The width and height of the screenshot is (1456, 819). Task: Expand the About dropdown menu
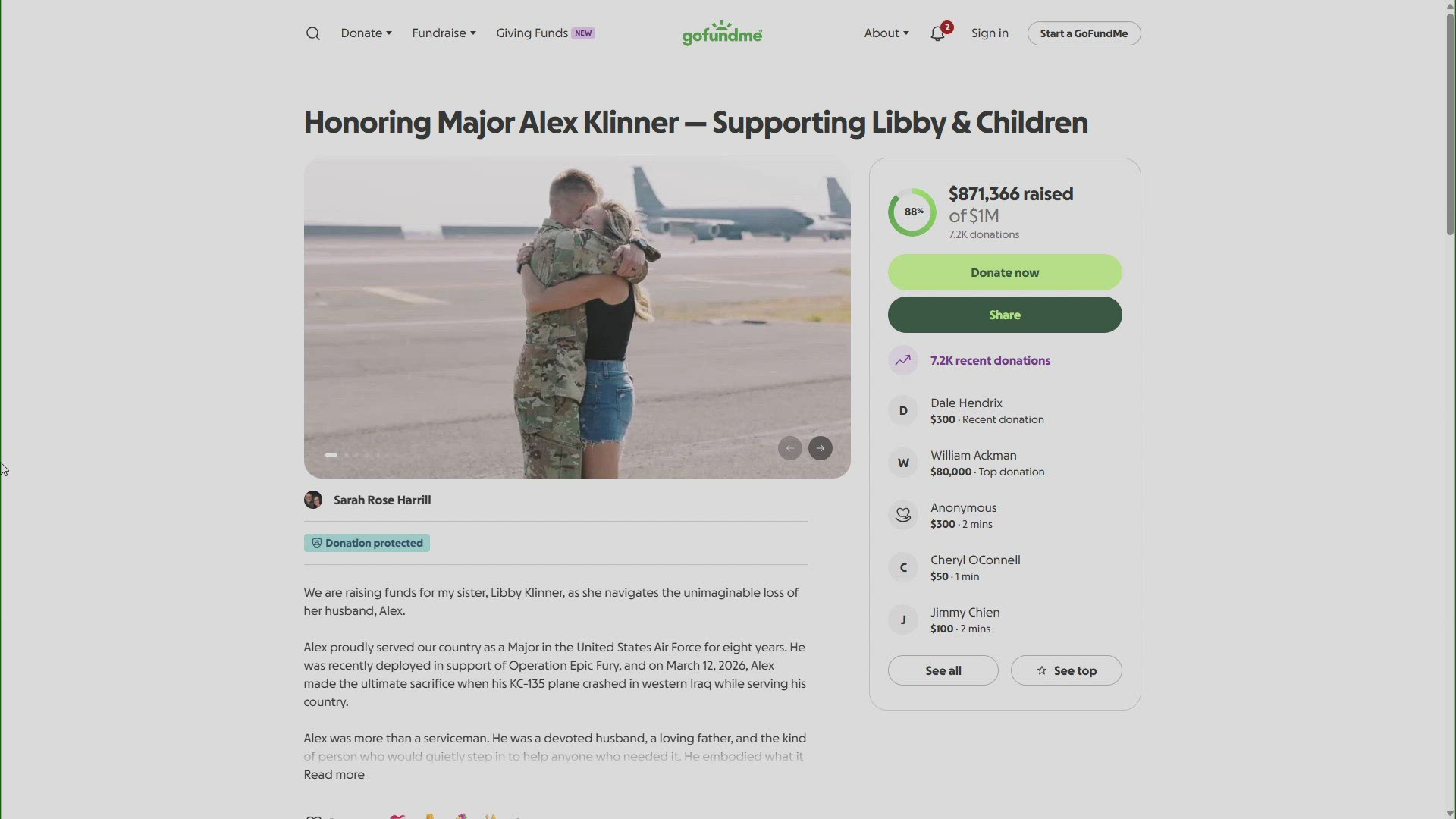pos(886,33)
